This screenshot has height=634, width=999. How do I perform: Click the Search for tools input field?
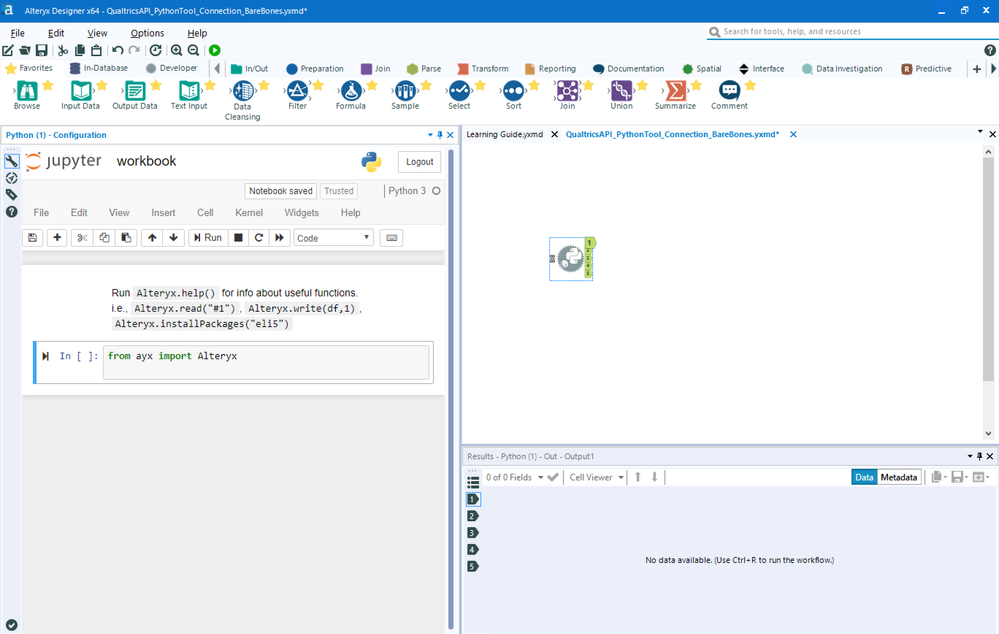click(x=853, y=31)
